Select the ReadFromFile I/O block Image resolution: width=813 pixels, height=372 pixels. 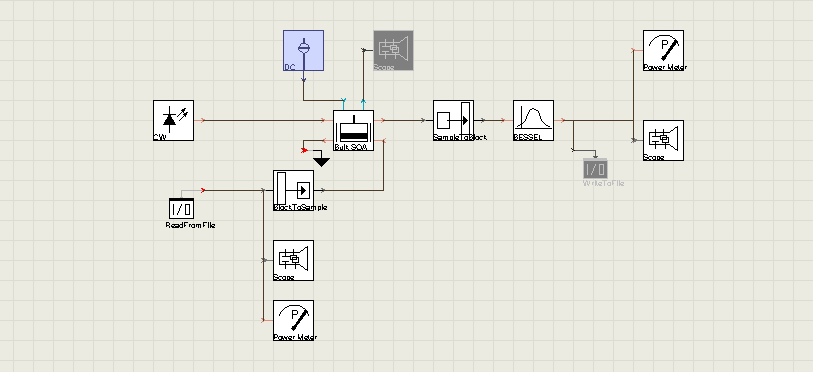(x=181, y=209)
